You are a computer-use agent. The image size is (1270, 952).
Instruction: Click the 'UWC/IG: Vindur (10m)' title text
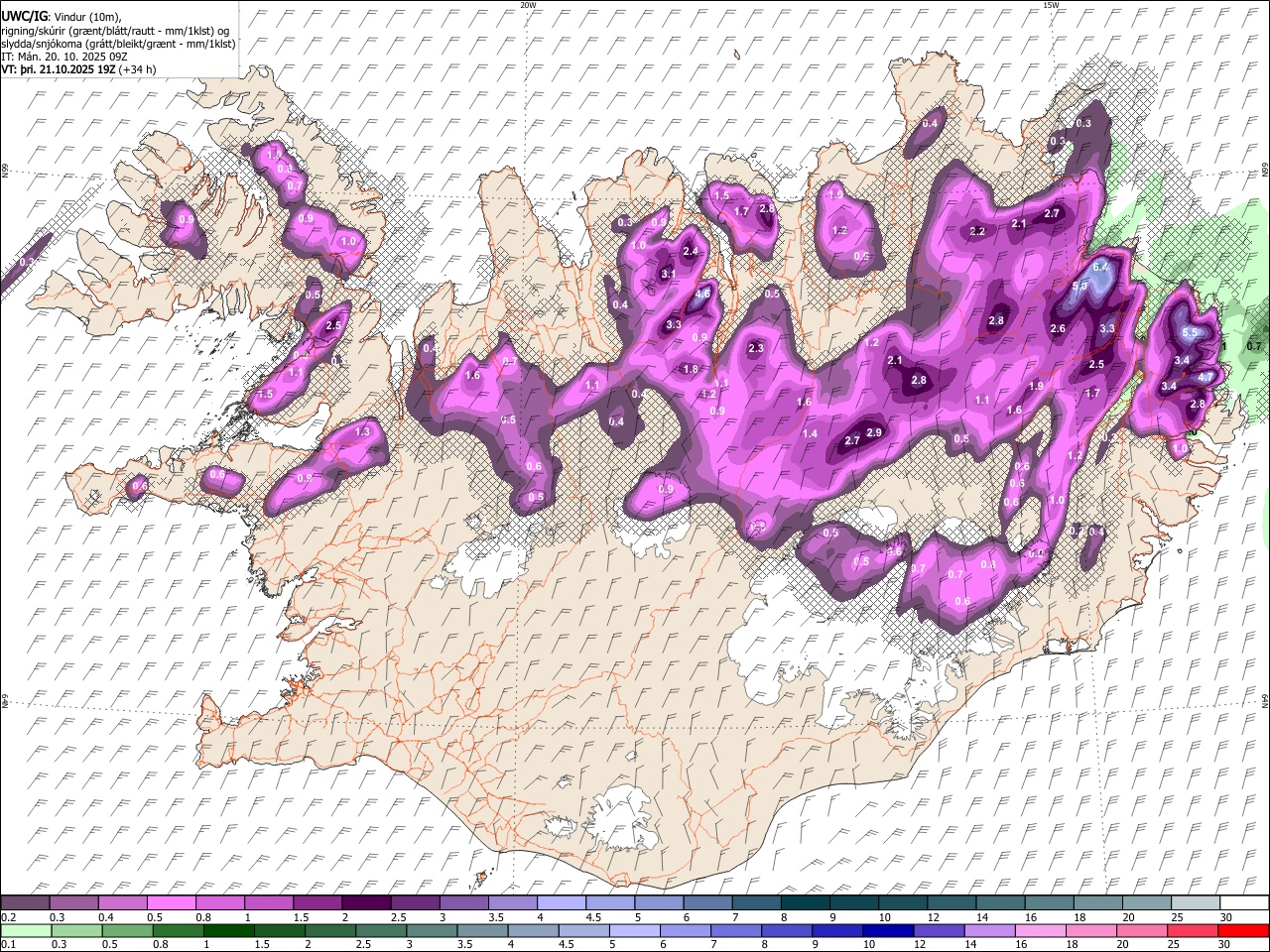pos(62,17)
